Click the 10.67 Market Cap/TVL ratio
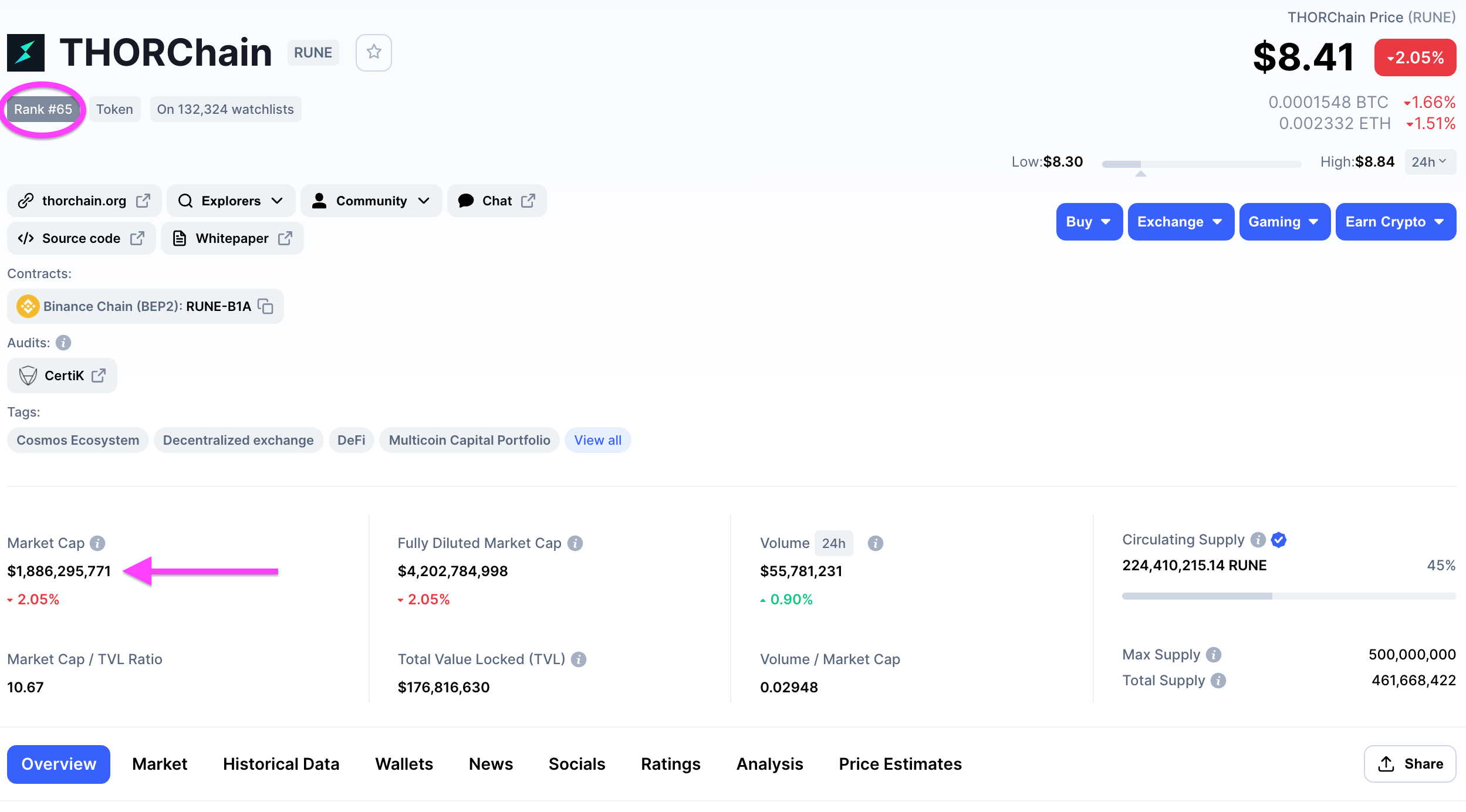1466x812 pixels. point(25,688)
